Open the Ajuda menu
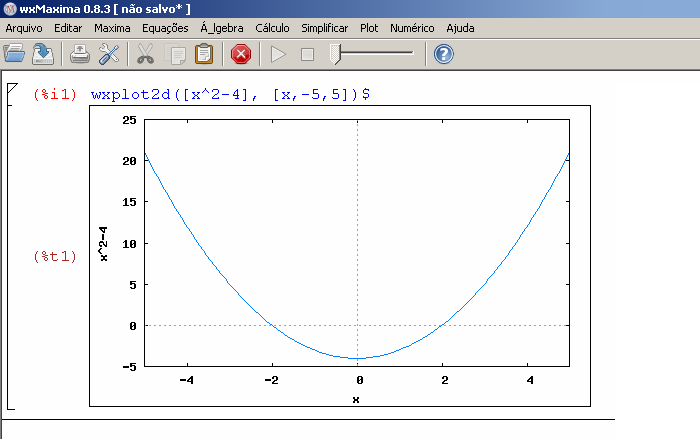Screen dimensions: 700x439 click(x=460, y=28)
